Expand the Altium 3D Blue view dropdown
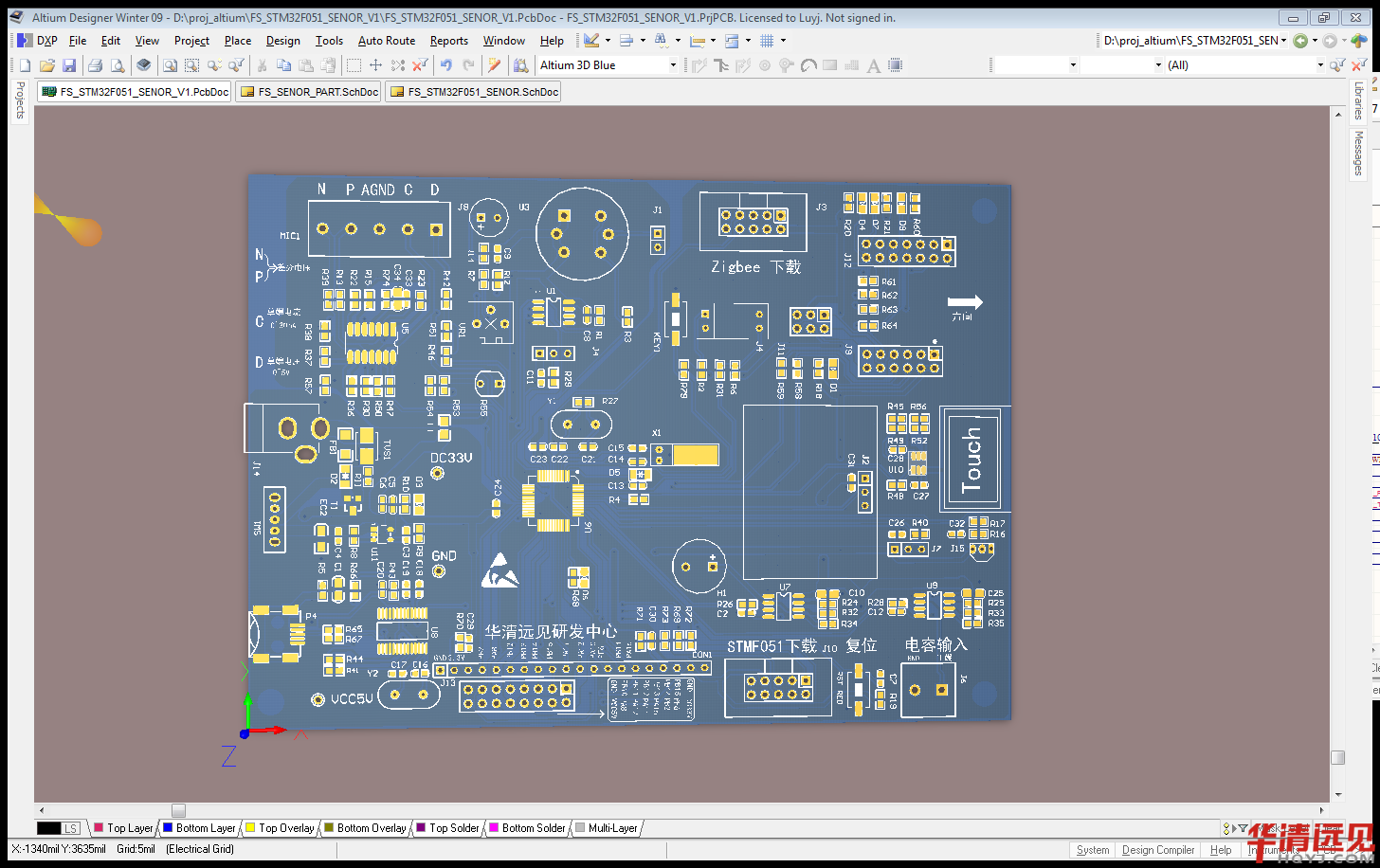This screenshot has width=1380, height=868. pyautogui.click(x=673, y=65)
